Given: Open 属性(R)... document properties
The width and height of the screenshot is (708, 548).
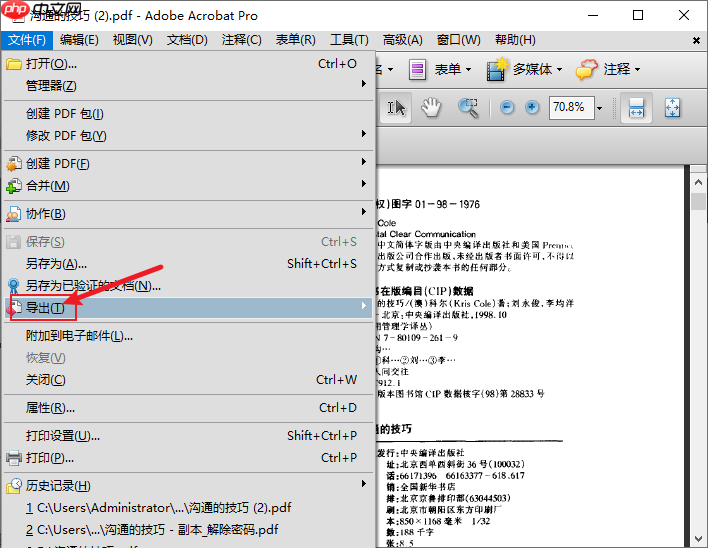Looking at the screenshot, I should (188, 408).
